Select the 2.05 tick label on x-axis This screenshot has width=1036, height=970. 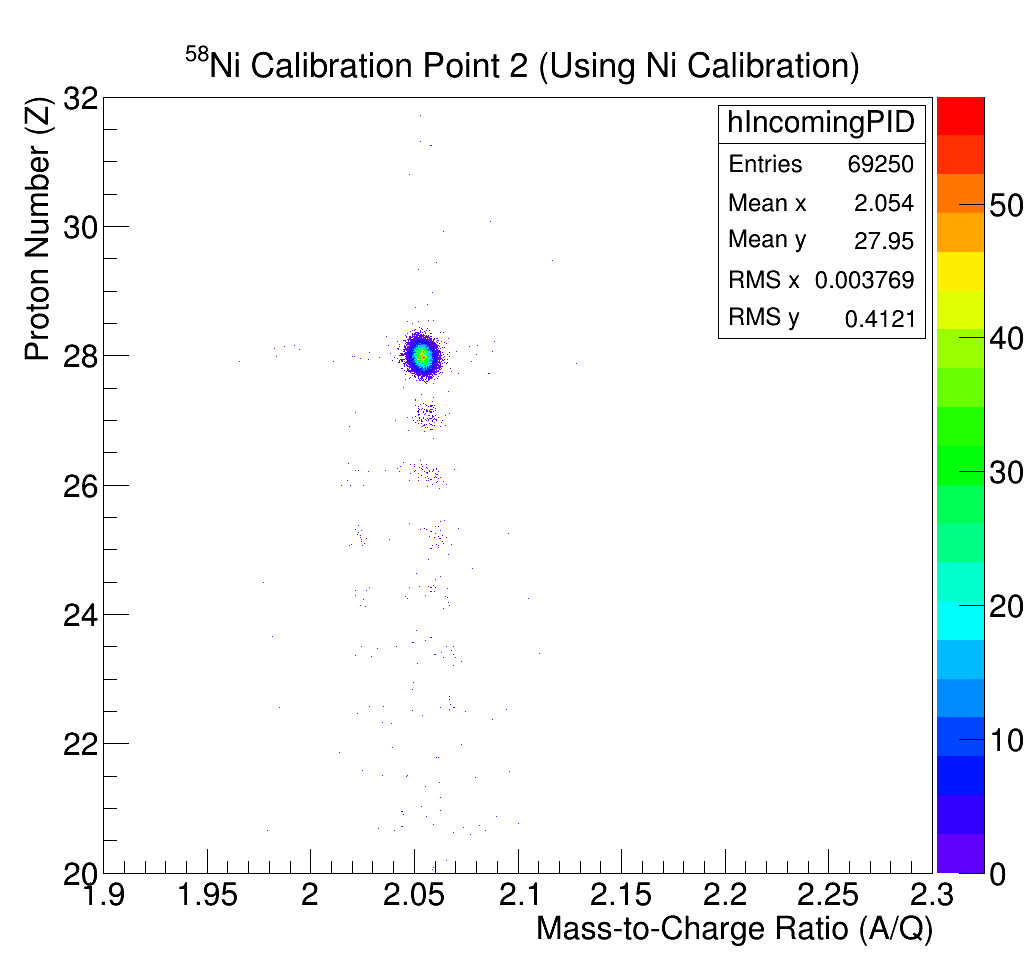(x=413, y=895)
